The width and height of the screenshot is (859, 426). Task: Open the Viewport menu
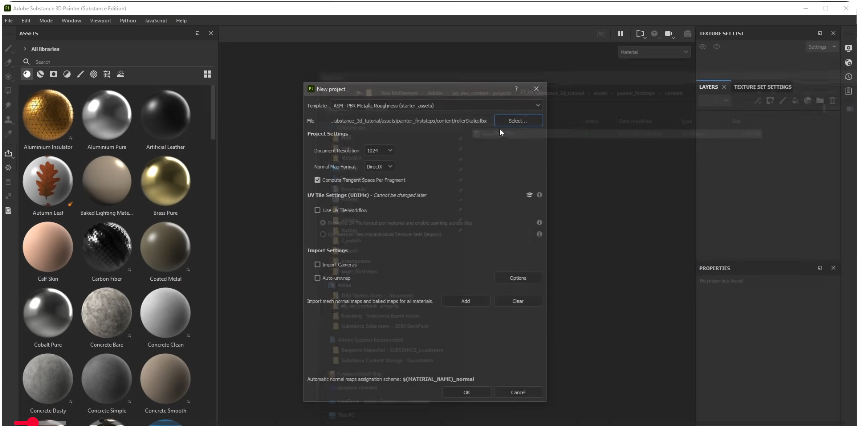tap(100, 20)
